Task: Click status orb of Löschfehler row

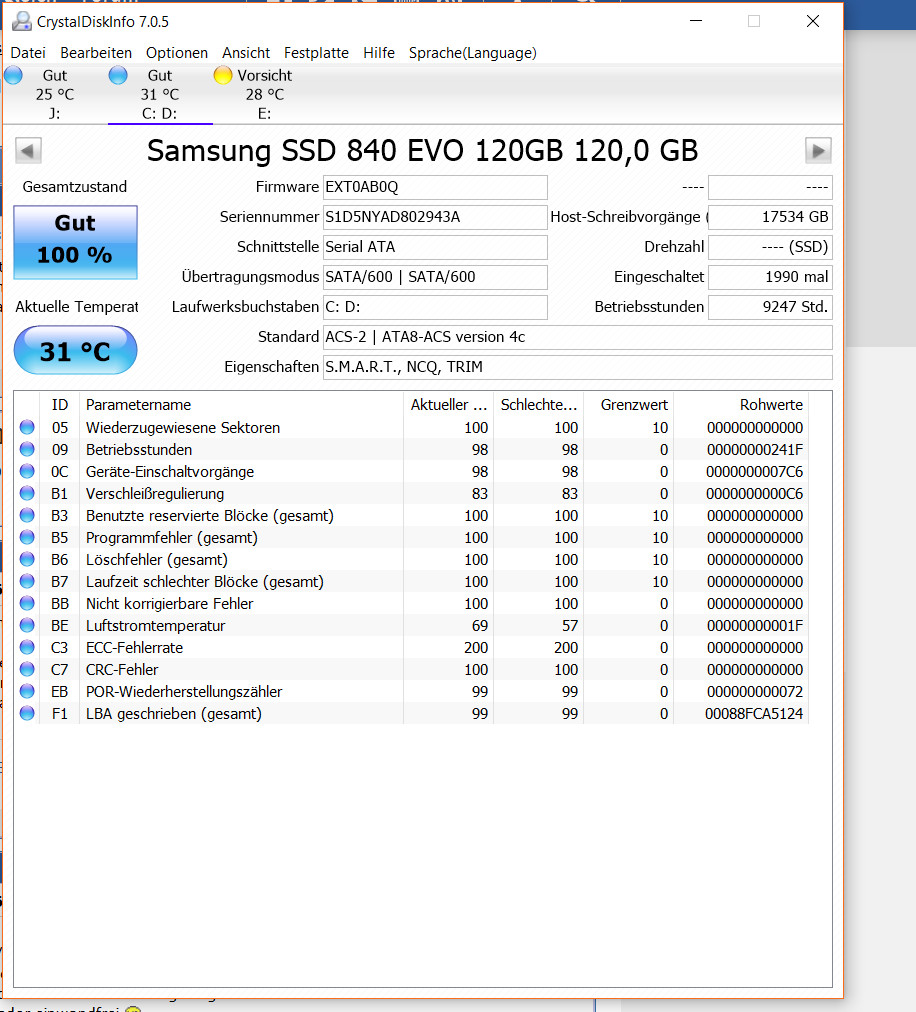Action: 27,559
